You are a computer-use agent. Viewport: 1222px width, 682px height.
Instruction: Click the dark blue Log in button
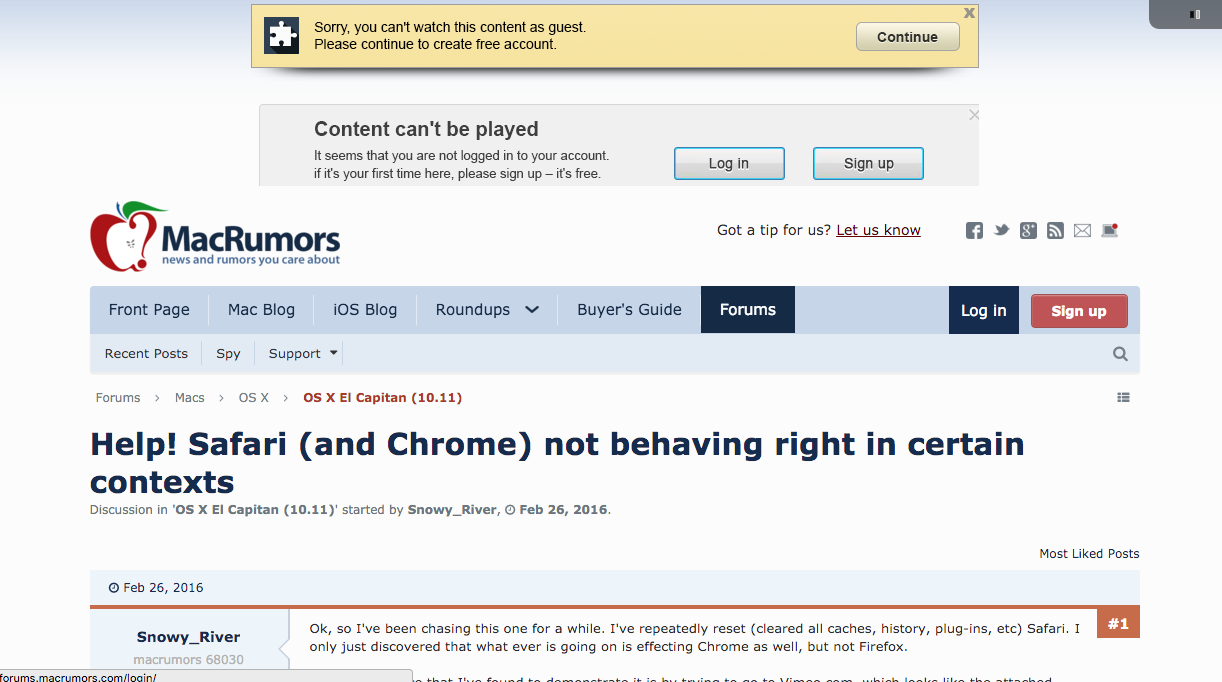[x=984, y=310]
